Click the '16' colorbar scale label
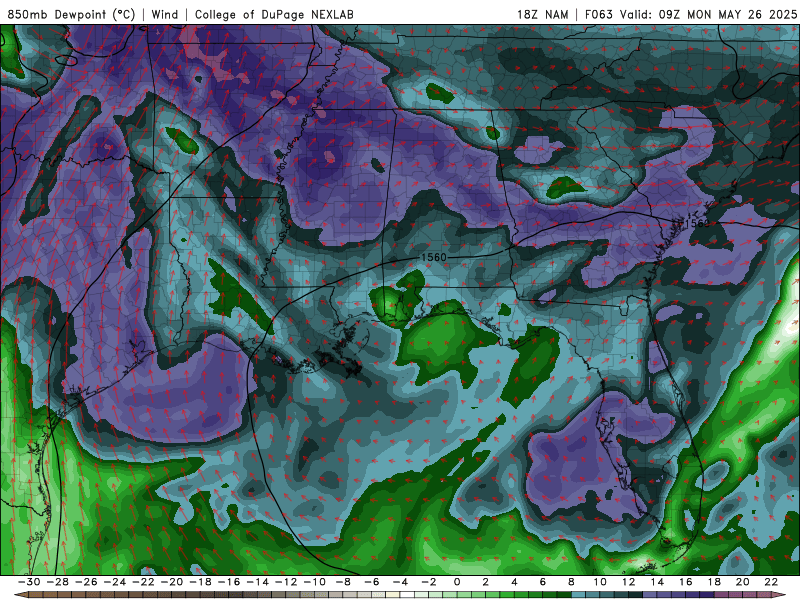Screen dimensions: 800x600 click(686, 582)
